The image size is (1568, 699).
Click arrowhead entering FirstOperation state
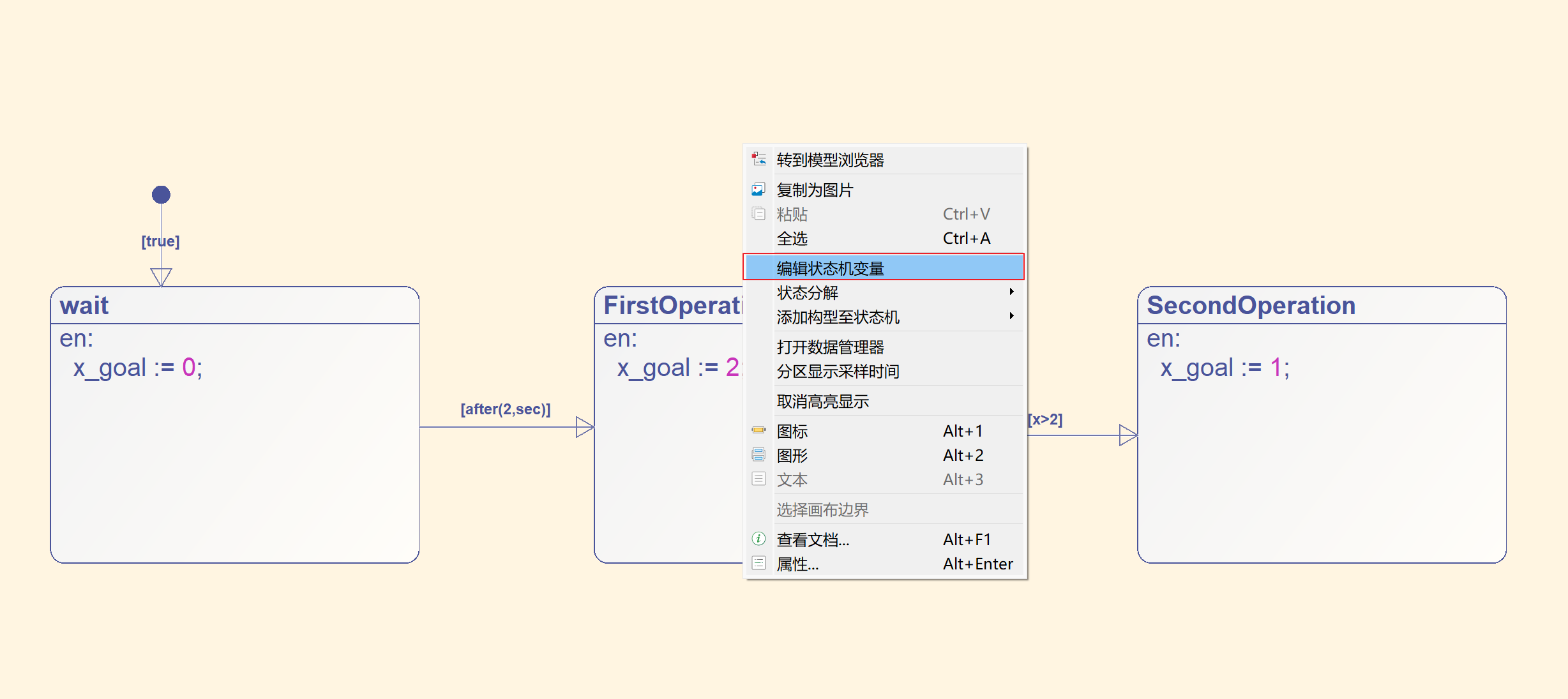coord(585,427)
